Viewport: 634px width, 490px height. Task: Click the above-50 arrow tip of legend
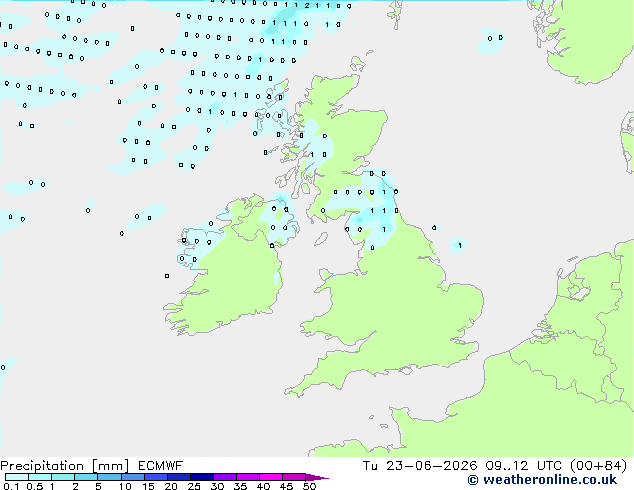[317, 477]
